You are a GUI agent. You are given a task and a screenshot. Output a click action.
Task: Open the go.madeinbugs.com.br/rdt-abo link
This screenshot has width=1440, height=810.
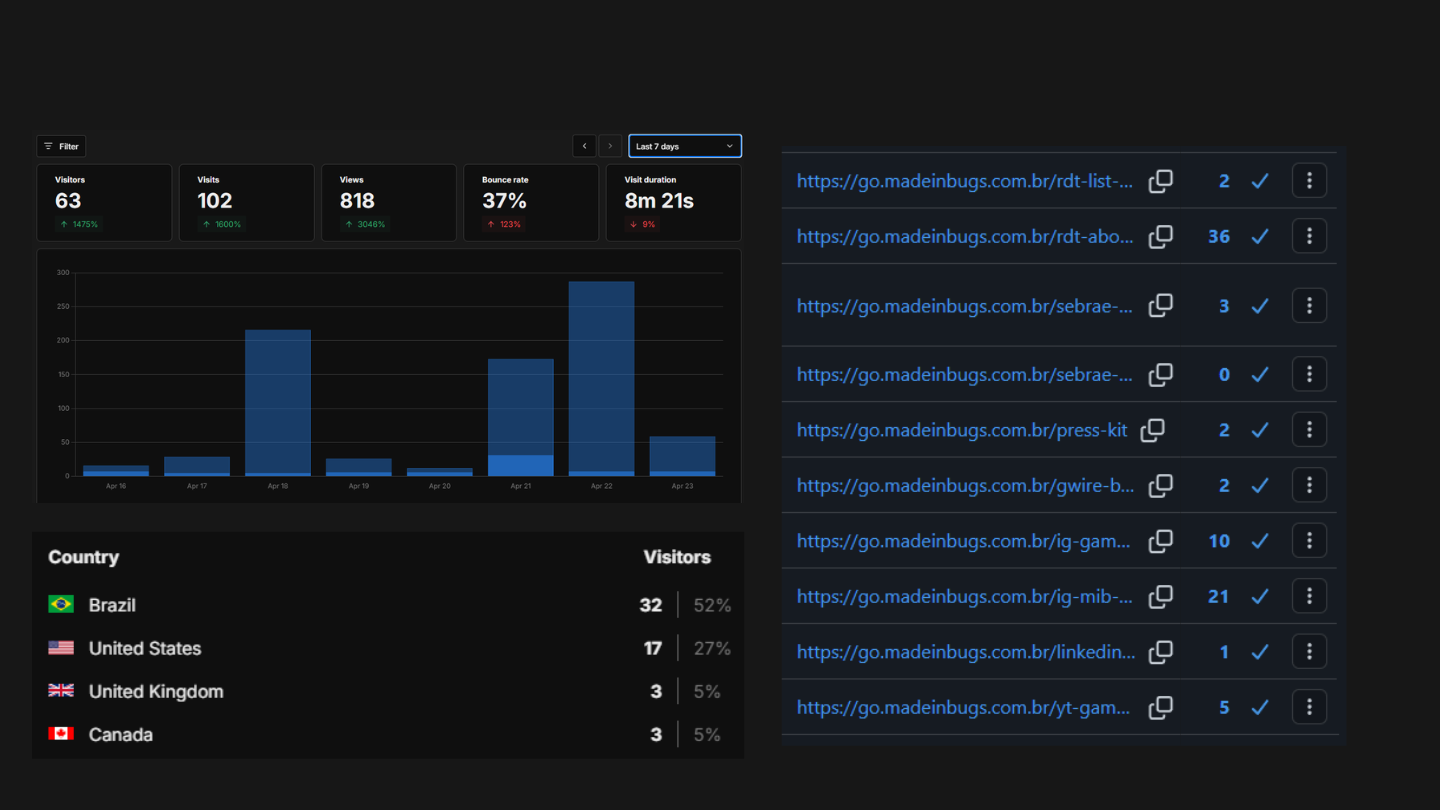pyautogui.click(x=965, y=237)
